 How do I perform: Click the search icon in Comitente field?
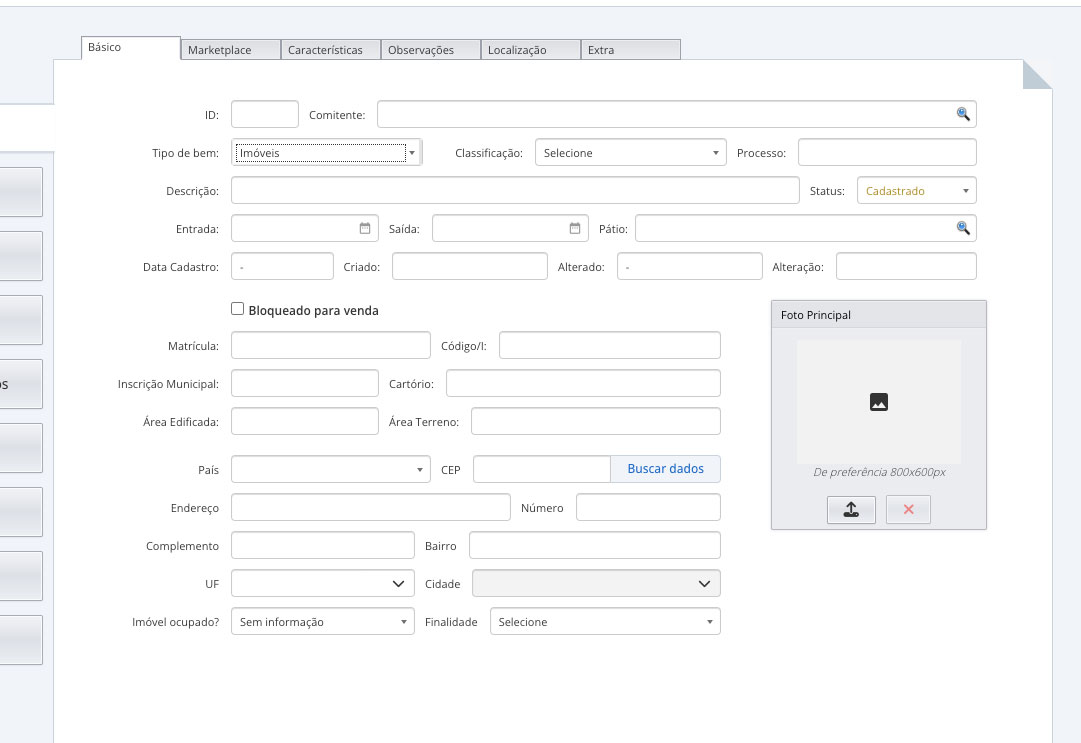963,115
